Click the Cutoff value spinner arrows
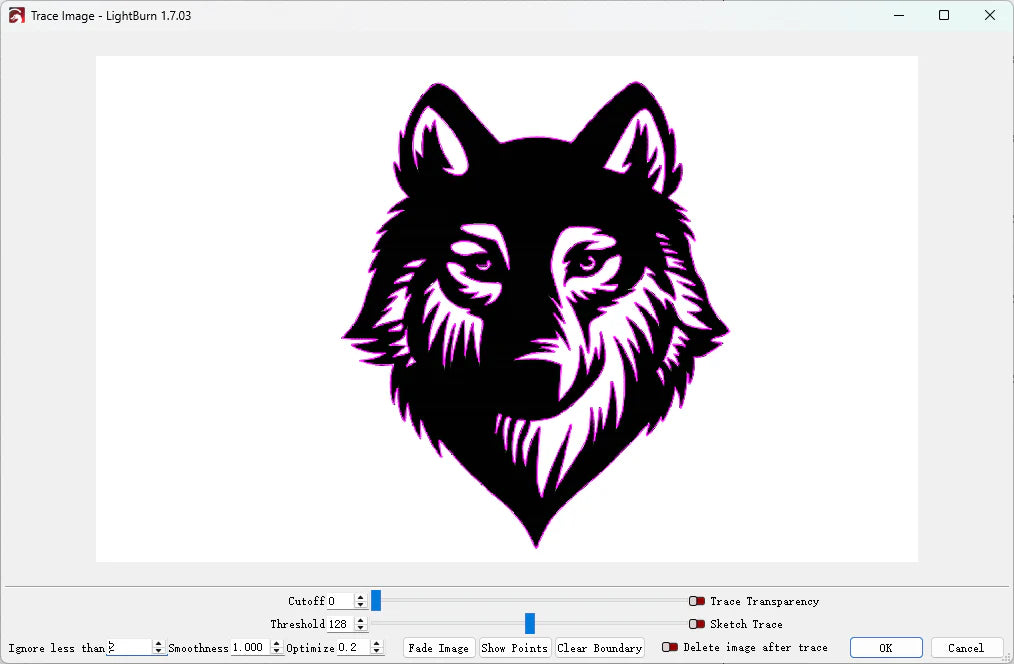 pyautogui.click(x=361, y=601)
